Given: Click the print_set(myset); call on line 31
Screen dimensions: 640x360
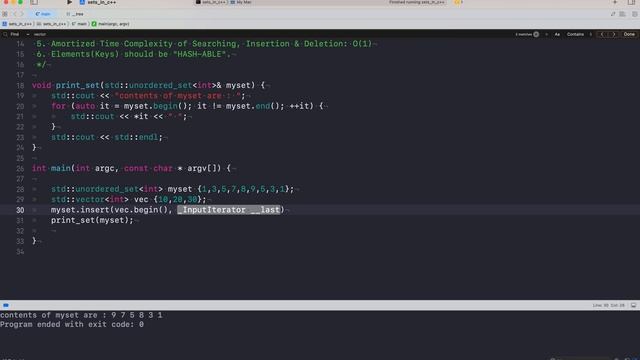Looking at the screenshot, I should point(92,220).
